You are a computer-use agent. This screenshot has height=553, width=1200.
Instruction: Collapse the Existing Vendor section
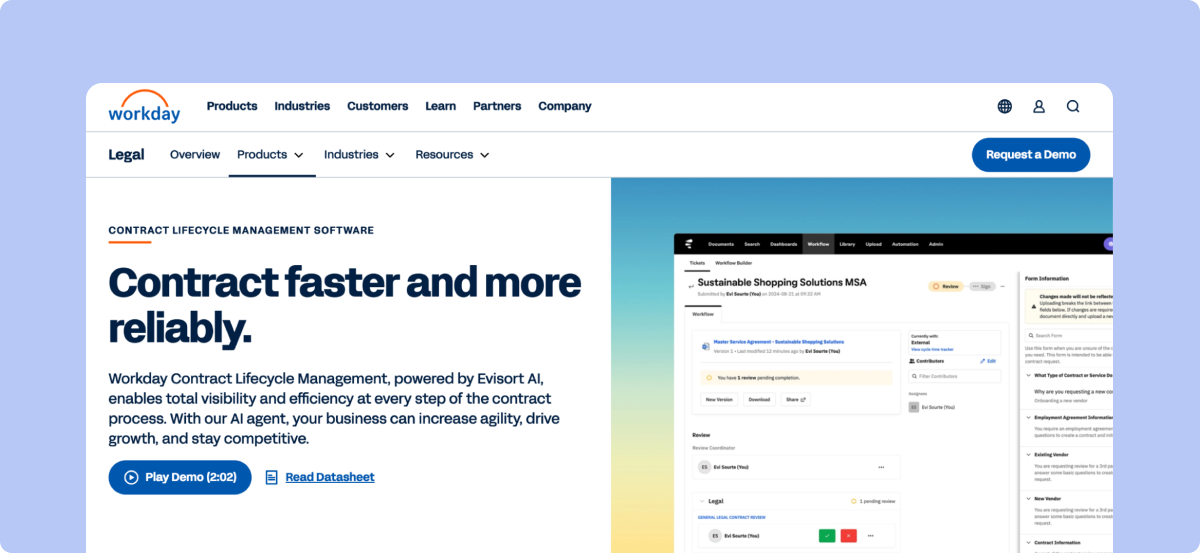click(x=1028, y=455)
